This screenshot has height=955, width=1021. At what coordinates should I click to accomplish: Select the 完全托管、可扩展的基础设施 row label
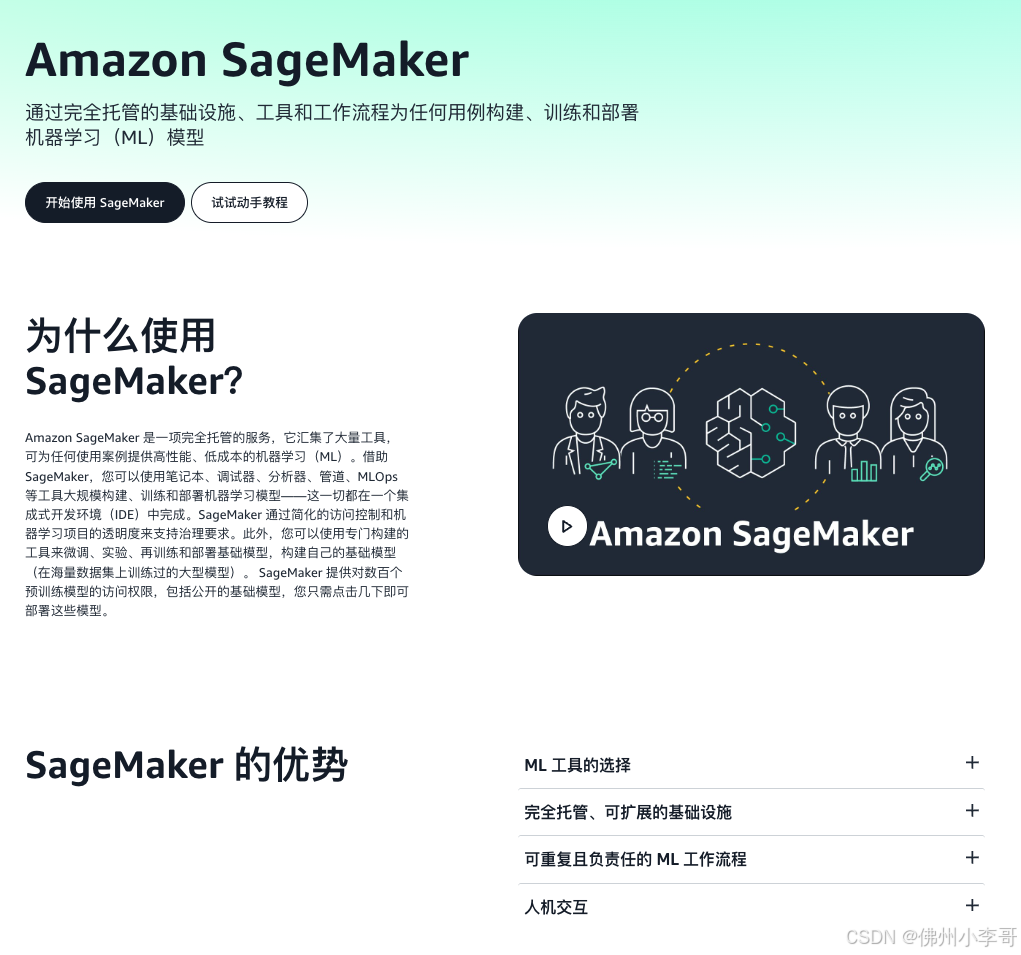(x=628, y=812)
